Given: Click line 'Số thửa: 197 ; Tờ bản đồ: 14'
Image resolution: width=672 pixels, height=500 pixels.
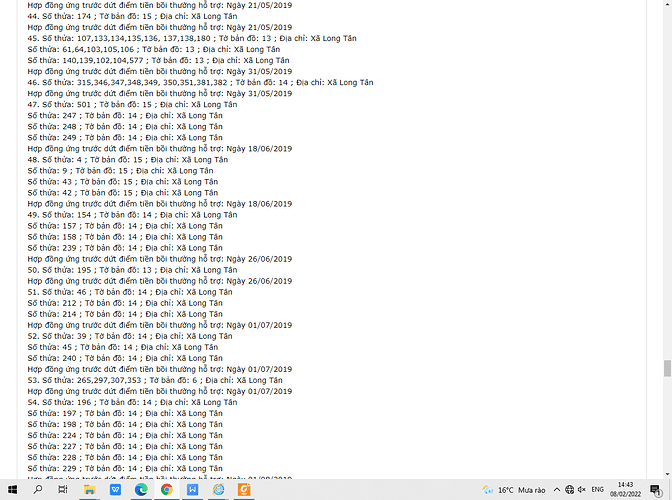Looking at the screenshot, I should coord(125,413).
